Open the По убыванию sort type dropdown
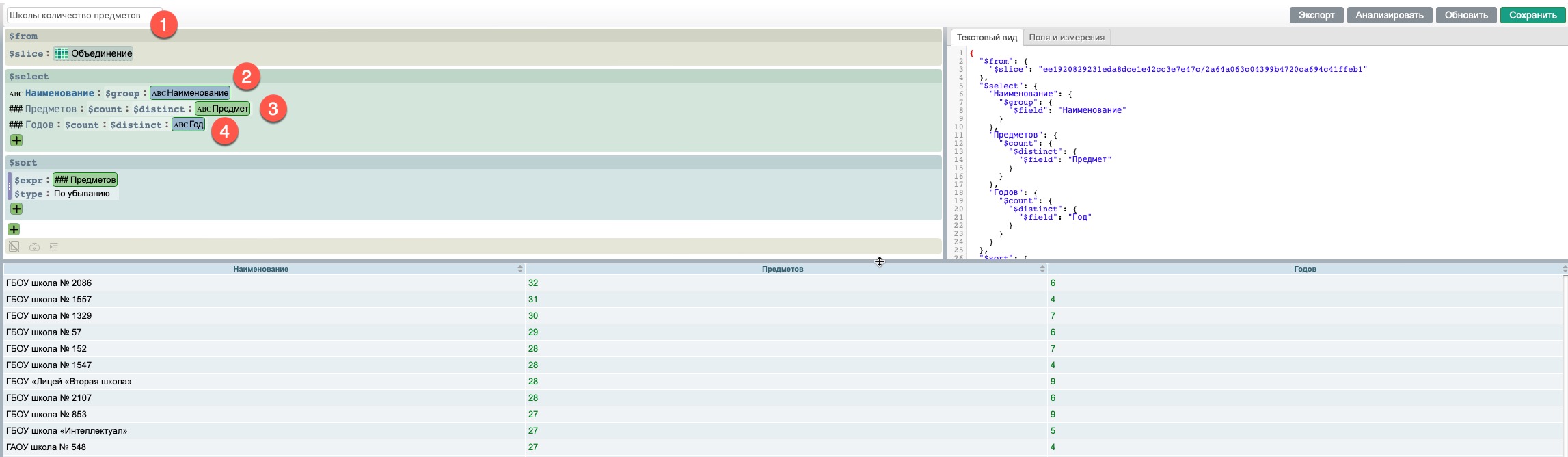This screenshot has width=1568, height=457. 83,194
